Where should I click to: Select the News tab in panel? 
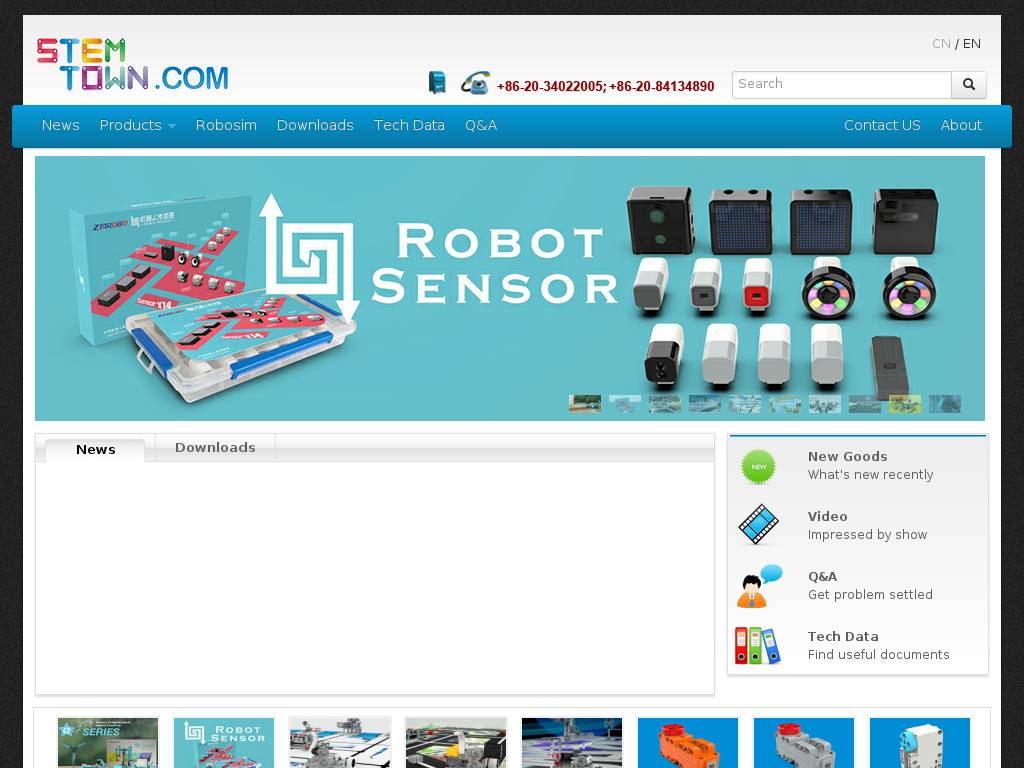point(96,449)
